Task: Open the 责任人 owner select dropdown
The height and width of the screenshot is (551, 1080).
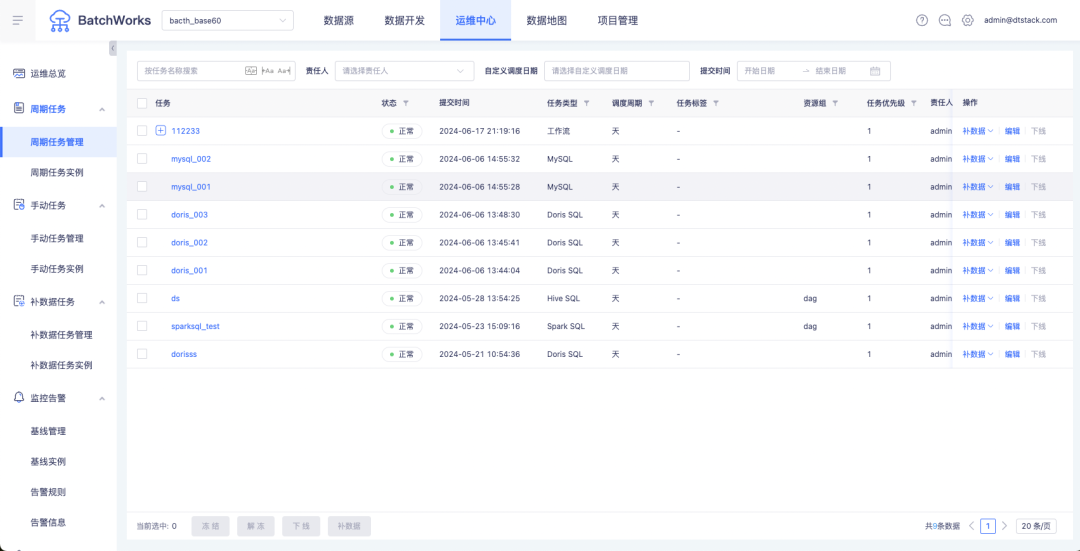Action: tap(404, 71)
